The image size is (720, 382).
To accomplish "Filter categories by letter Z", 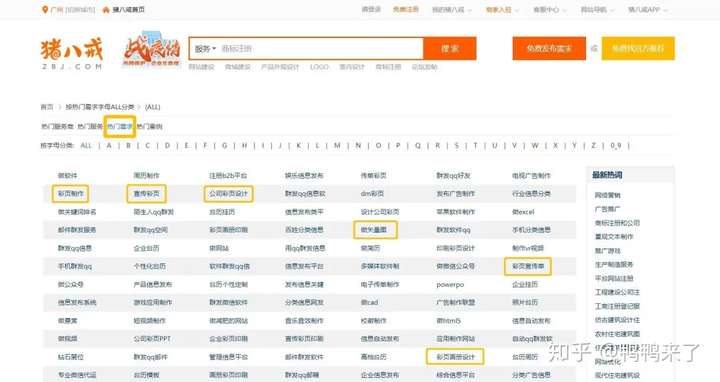I will (593, 146).
